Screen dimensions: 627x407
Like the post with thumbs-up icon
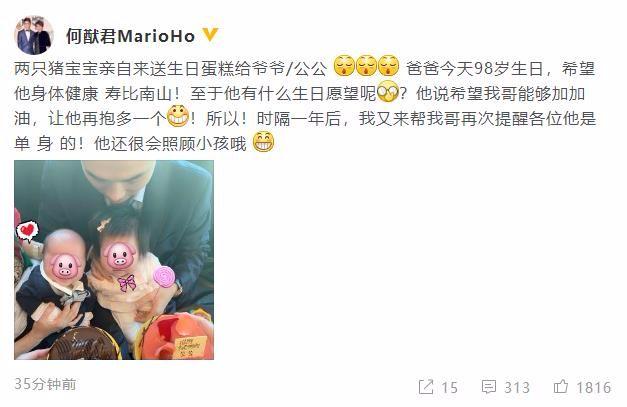561,386
